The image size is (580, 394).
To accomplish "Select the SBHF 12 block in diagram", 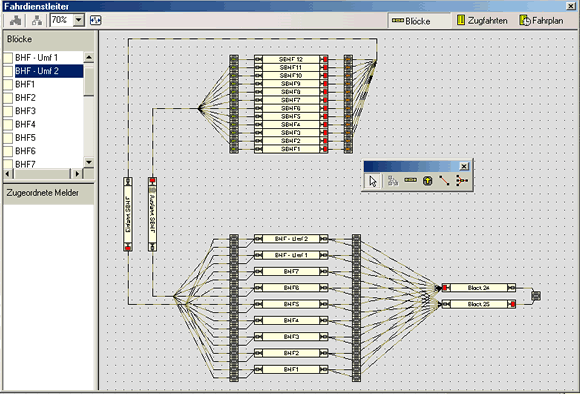I will 291,59.
